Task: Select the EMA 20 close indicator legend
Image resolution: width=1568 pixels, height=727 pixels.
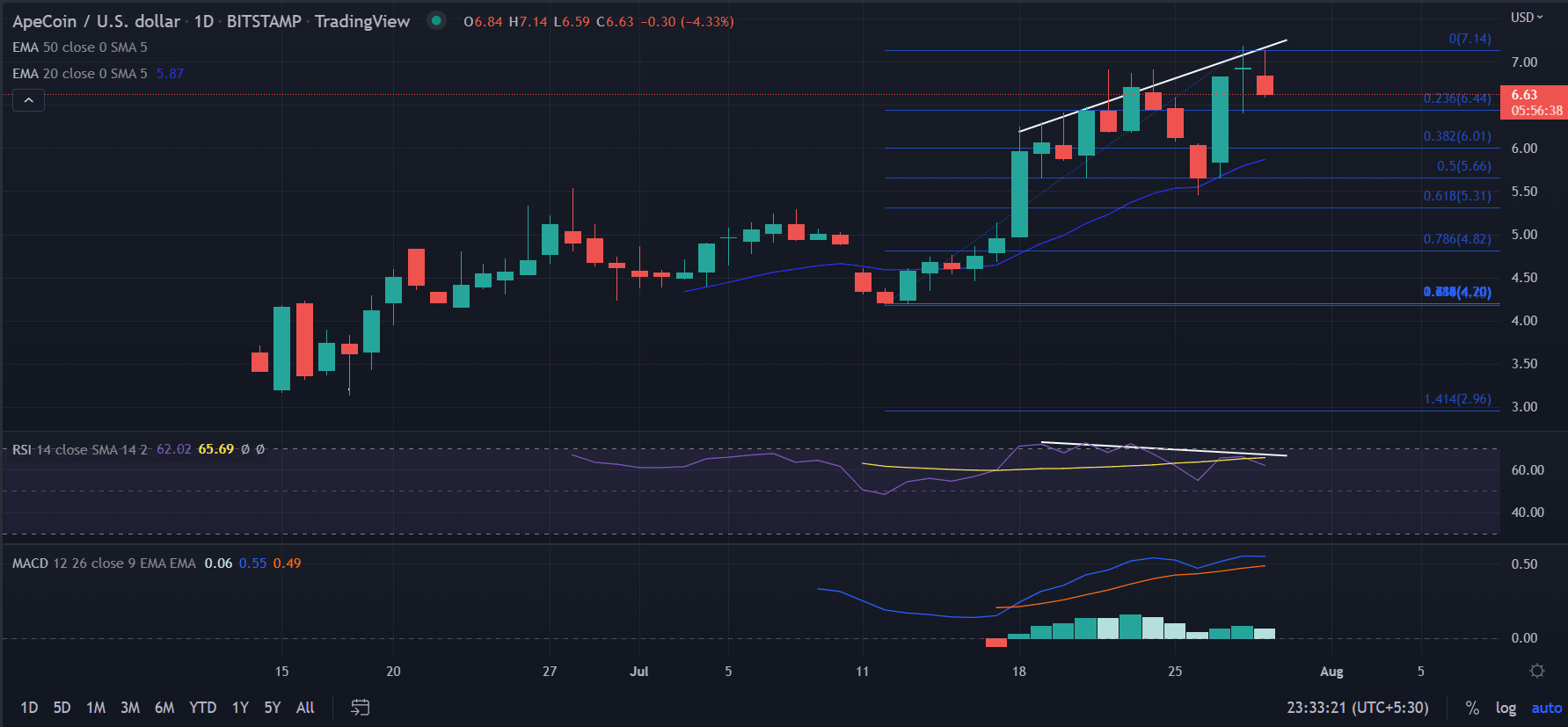Action: 80,74
